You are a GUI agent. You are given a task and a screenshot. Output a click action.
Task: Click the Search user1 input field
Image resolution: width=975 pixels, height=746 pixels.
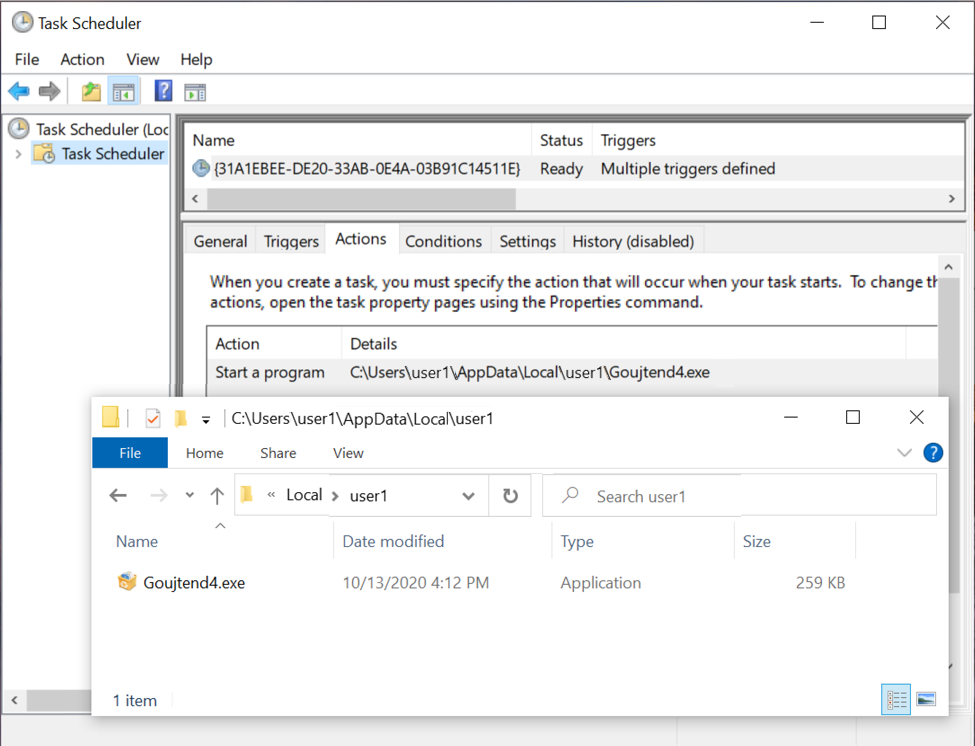(740, 496)
